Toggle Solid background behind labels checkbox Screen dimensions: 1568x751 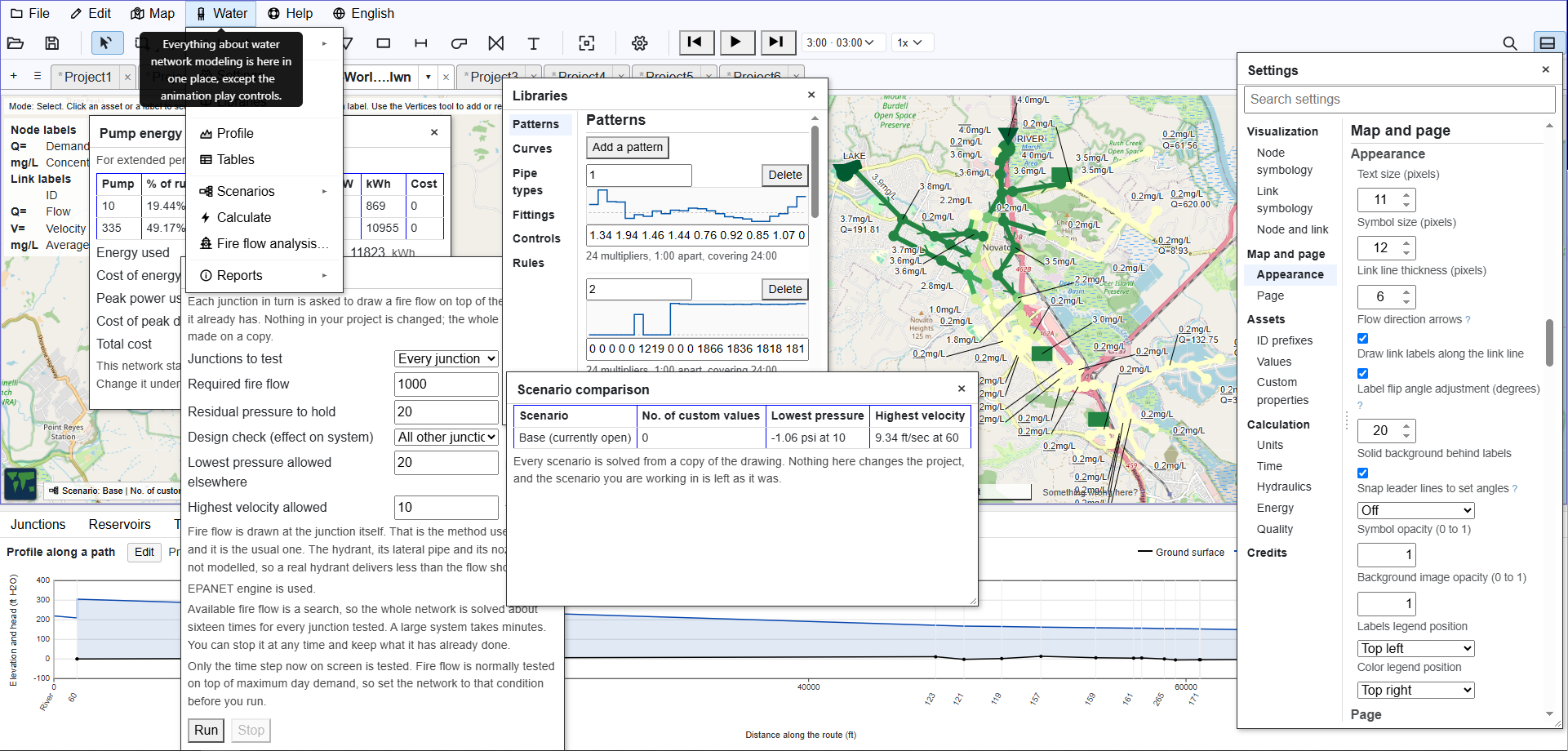(x=1363, y=473)
